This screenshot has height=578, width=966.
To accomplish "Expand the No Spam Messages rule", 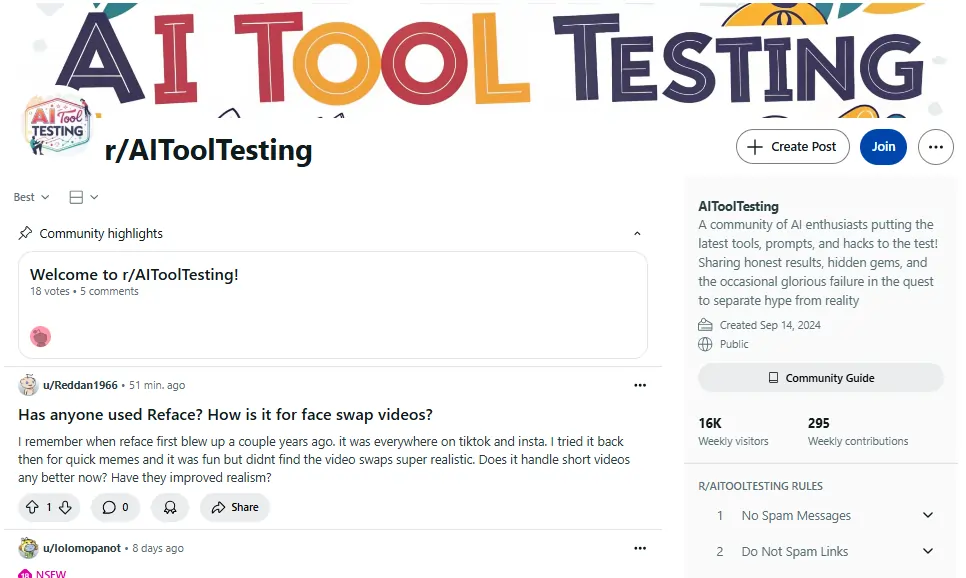I will point(927,516).
